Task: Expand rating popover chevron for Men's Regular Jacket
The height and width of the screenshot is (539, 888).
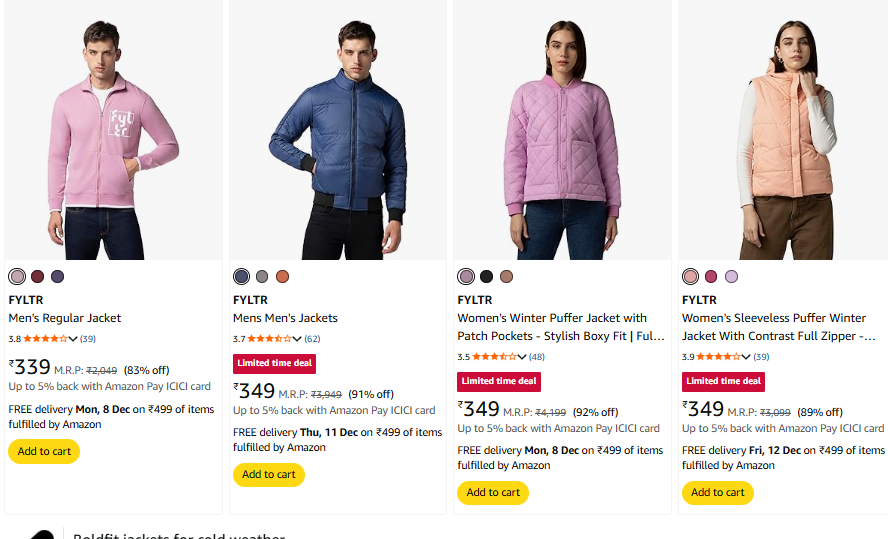Action: coord(73,339)
